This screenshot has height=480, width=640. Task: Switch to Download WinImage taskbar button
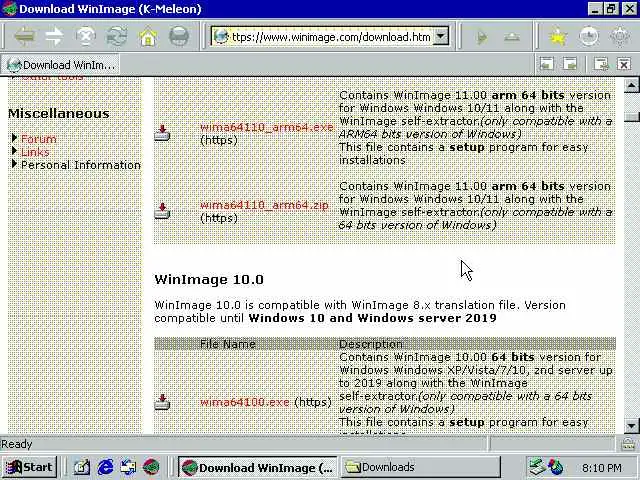coord(258,467)
